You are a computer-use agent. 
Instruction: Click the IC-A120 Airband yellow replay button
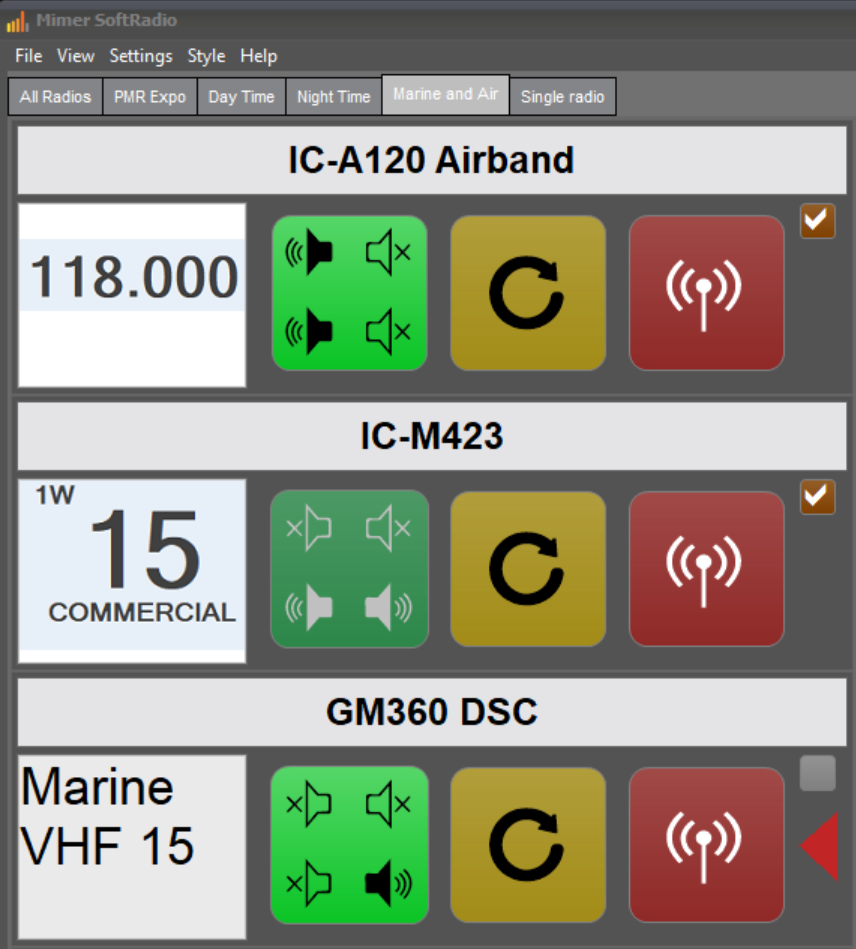coord(528,293)
